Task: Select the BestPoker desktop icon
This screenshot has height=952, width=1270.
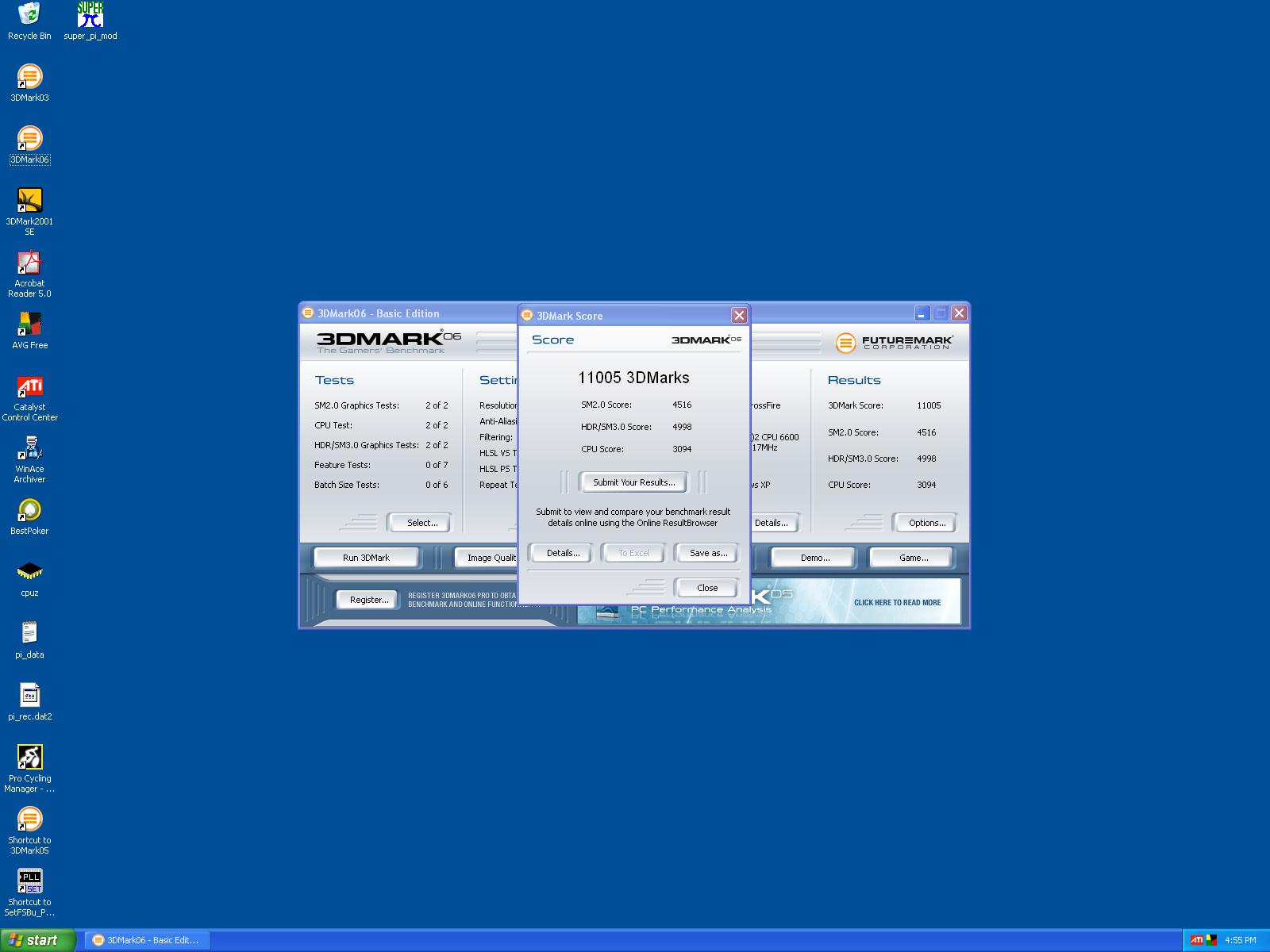Action: [29, 516]
